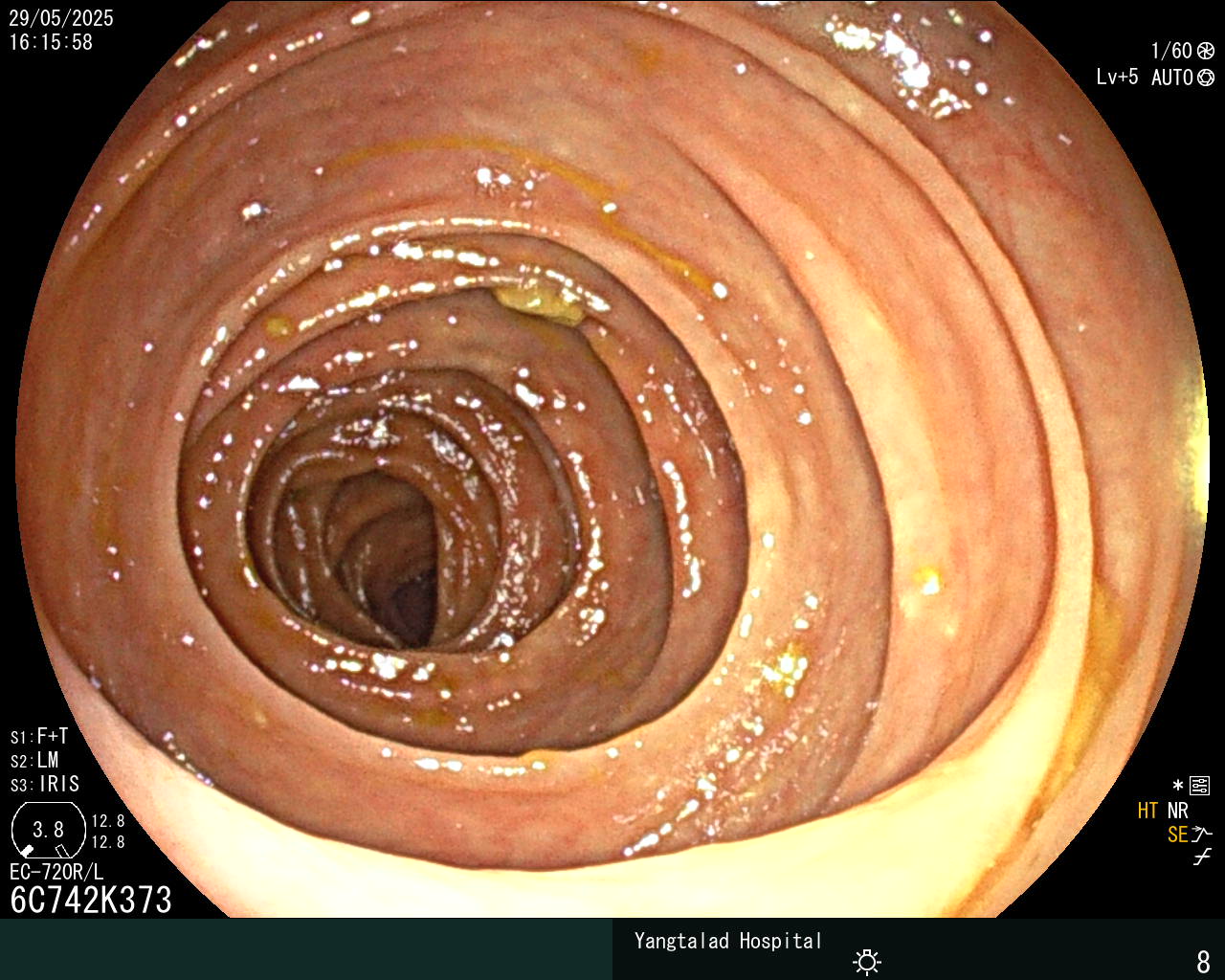Click the iris icon next to AUTO
1225x980 pixels.
pos(1206,78)
